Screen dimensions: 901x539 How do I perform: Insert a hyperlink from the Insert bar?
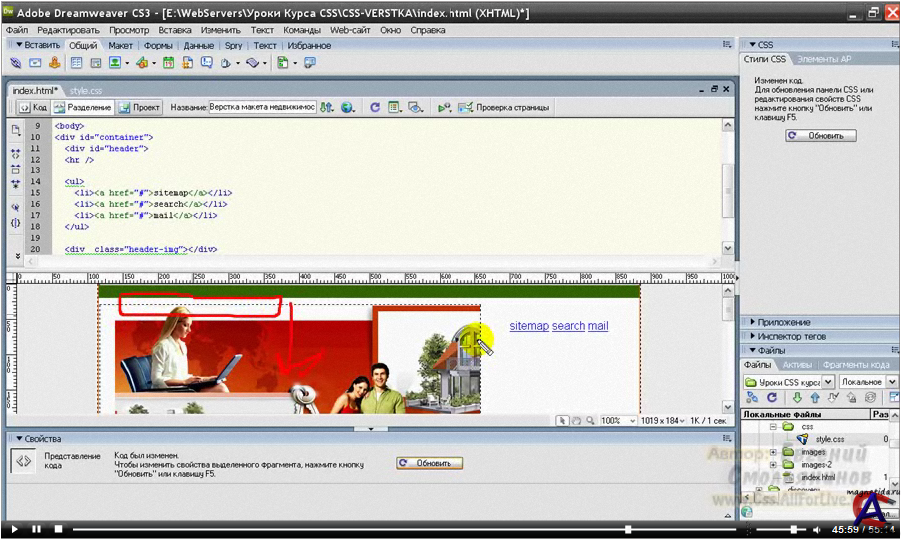click(x=16, y=63)
